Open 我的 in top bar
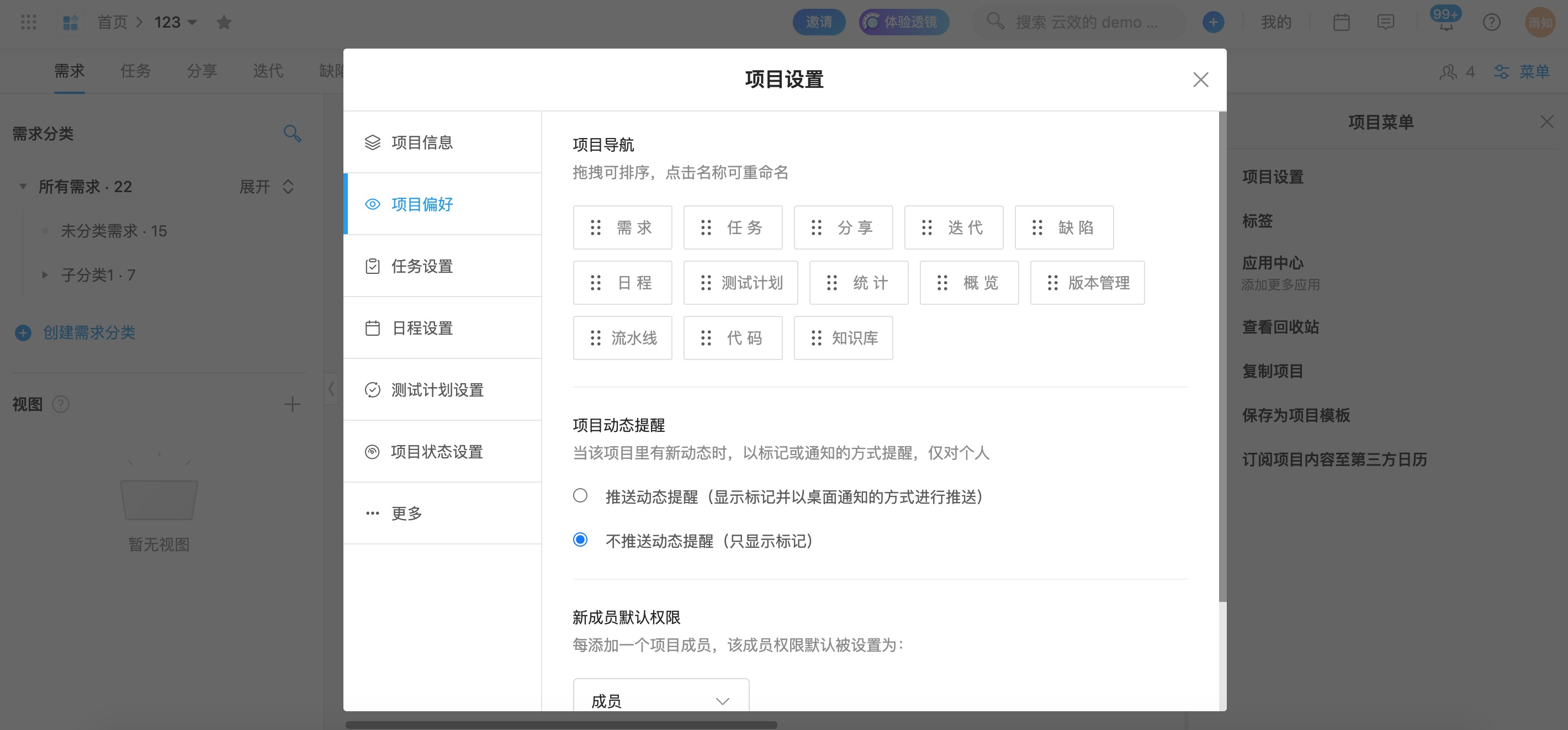Viewport: 1568px width, 730px height. coord(1276,23)
